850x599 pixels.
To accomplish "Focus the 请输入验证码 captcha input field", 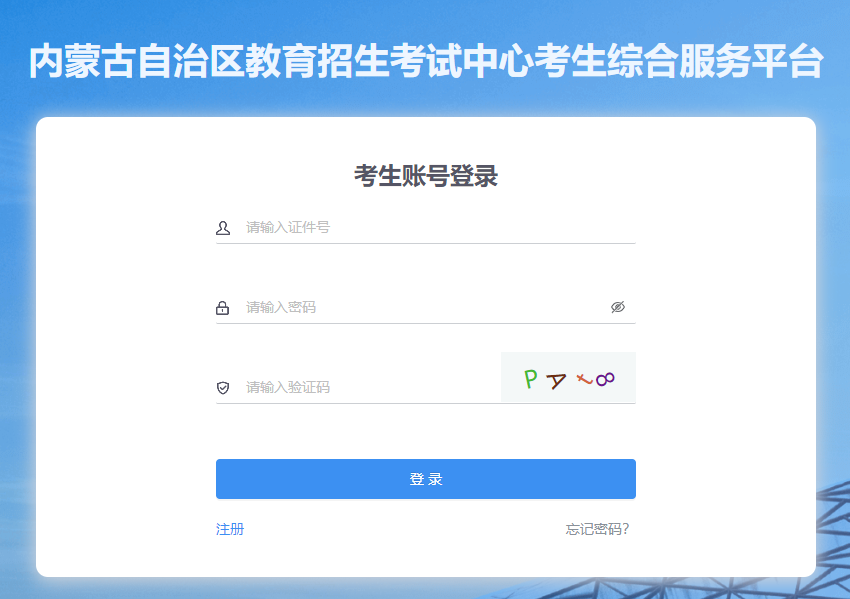I will [x=365, y=387].
